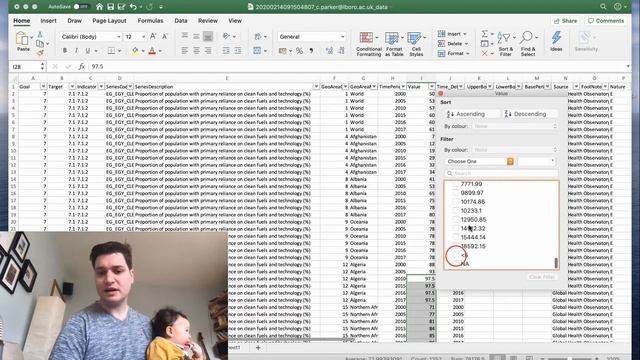The width and height of the screenshot is (640, 360).
Task: Toggle the AutoSave switch
Action: (80, 7)
